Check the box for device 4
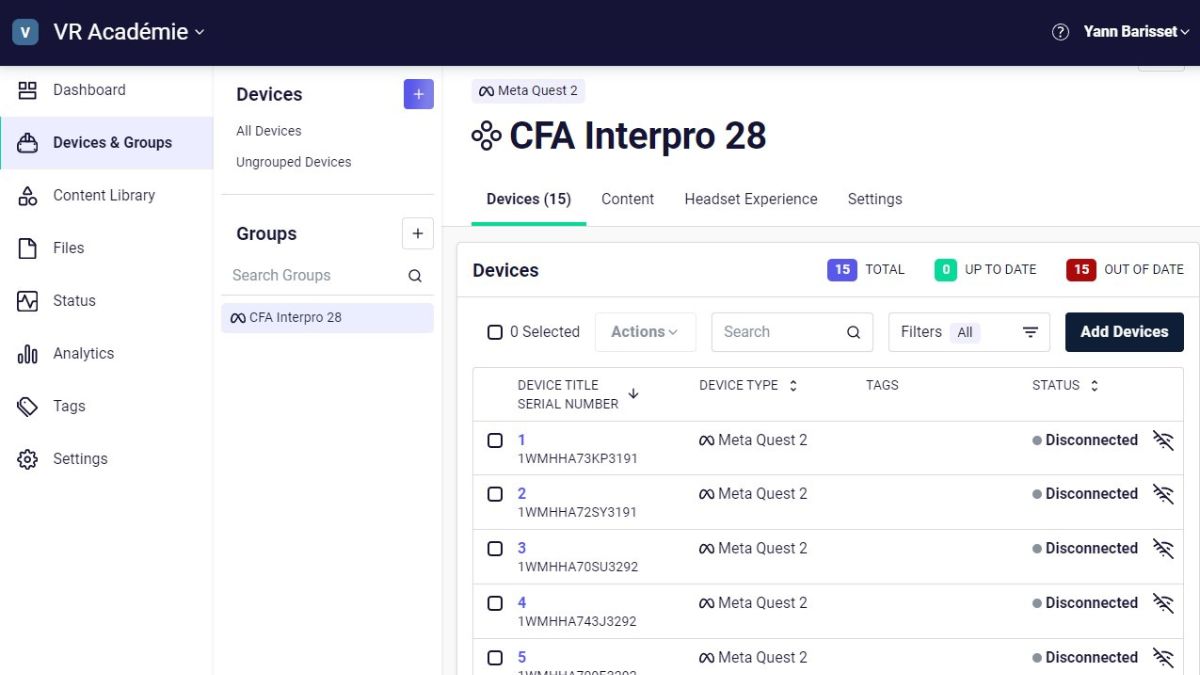 [x=495, y=603]
